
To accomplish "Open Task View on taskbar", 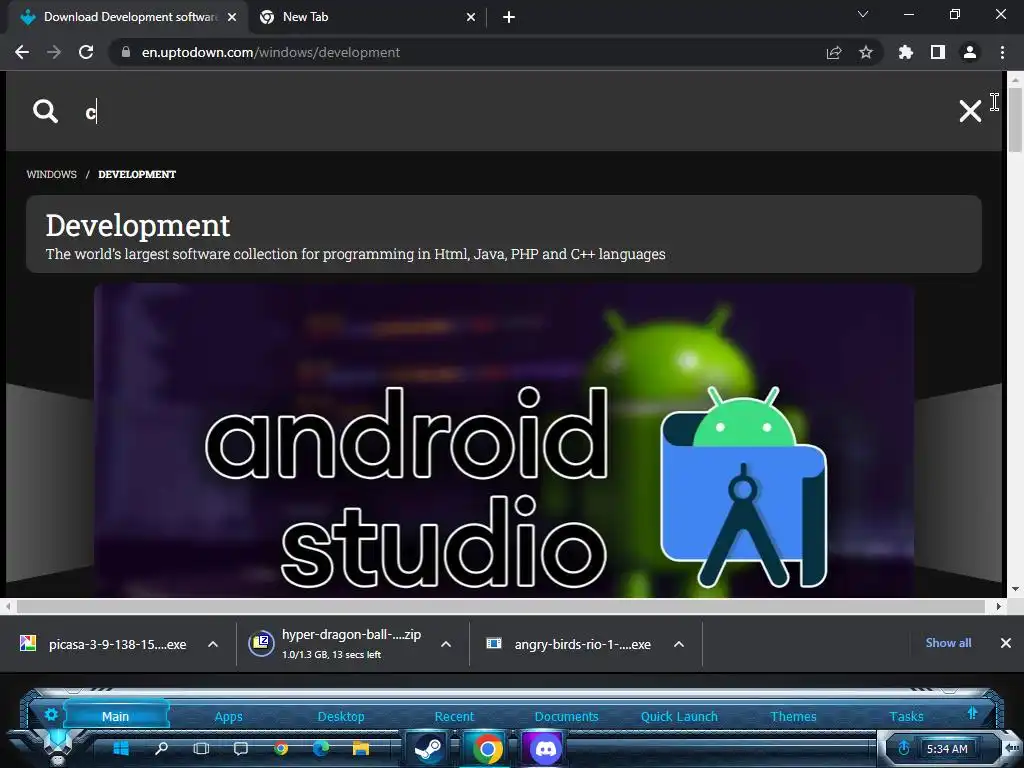I will click(x=201, y=748).
